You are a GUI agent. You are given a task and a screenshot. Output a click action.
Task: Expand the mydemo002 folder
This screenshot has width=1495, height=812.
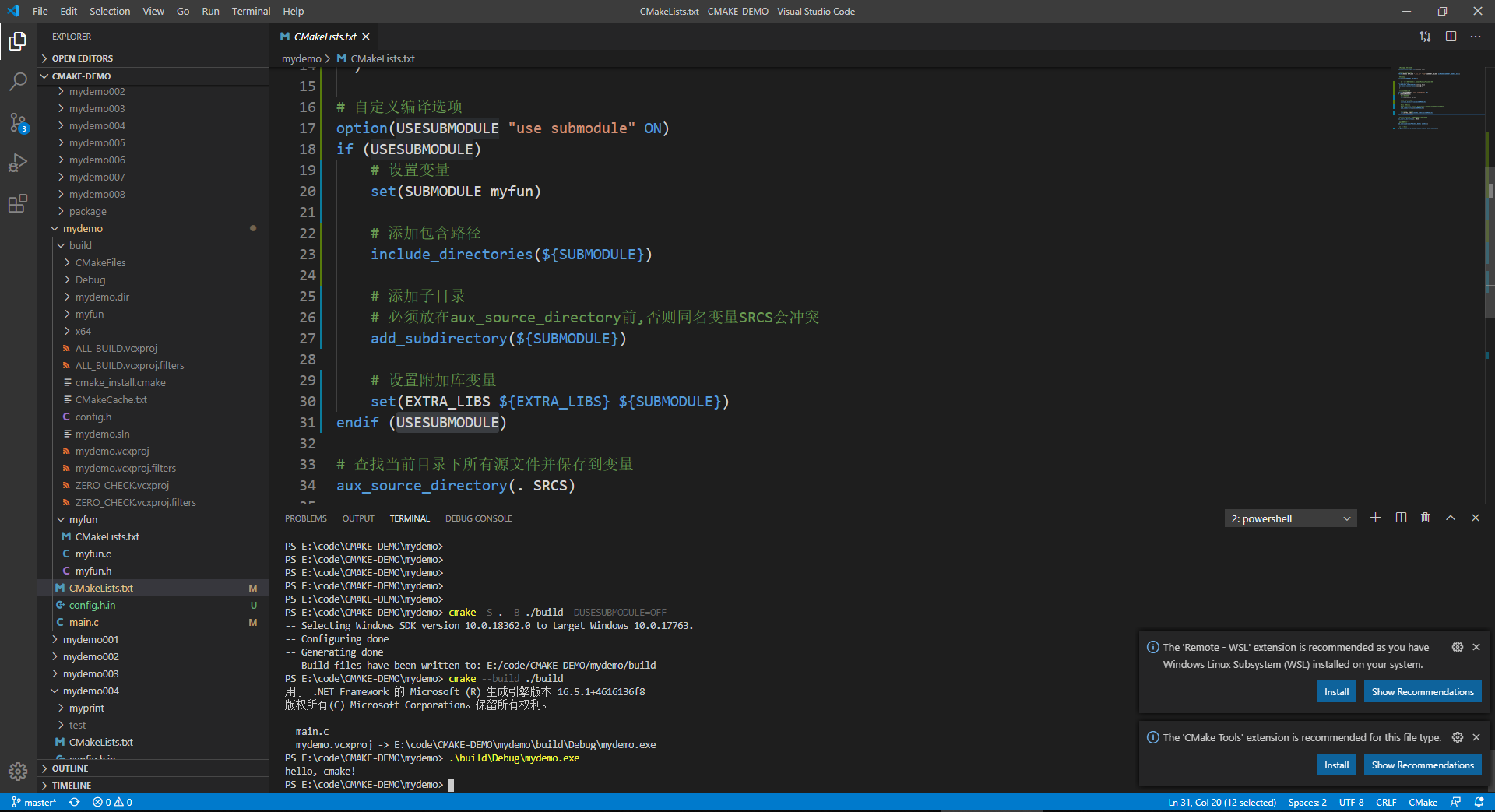97,91
